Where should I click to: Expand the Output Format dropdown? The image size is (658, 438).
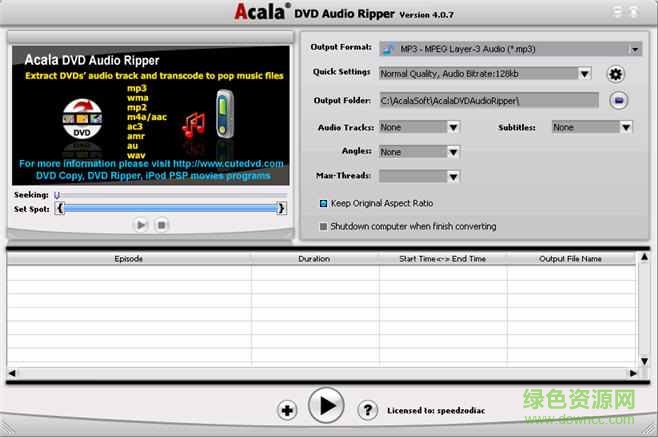(635, 48)
